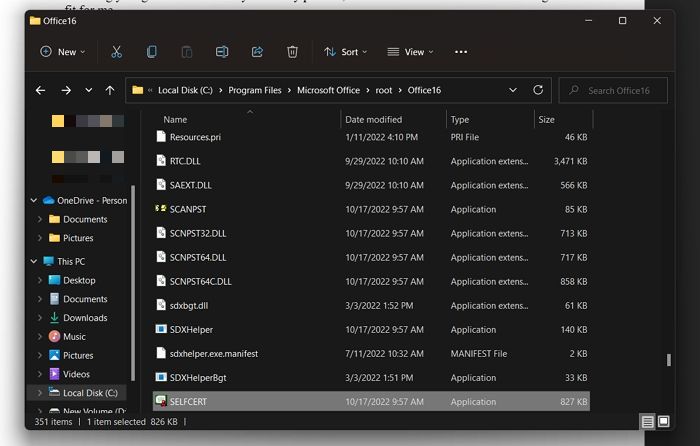Collapse the OneDrive - Personal tree node

tap(33, 200)
